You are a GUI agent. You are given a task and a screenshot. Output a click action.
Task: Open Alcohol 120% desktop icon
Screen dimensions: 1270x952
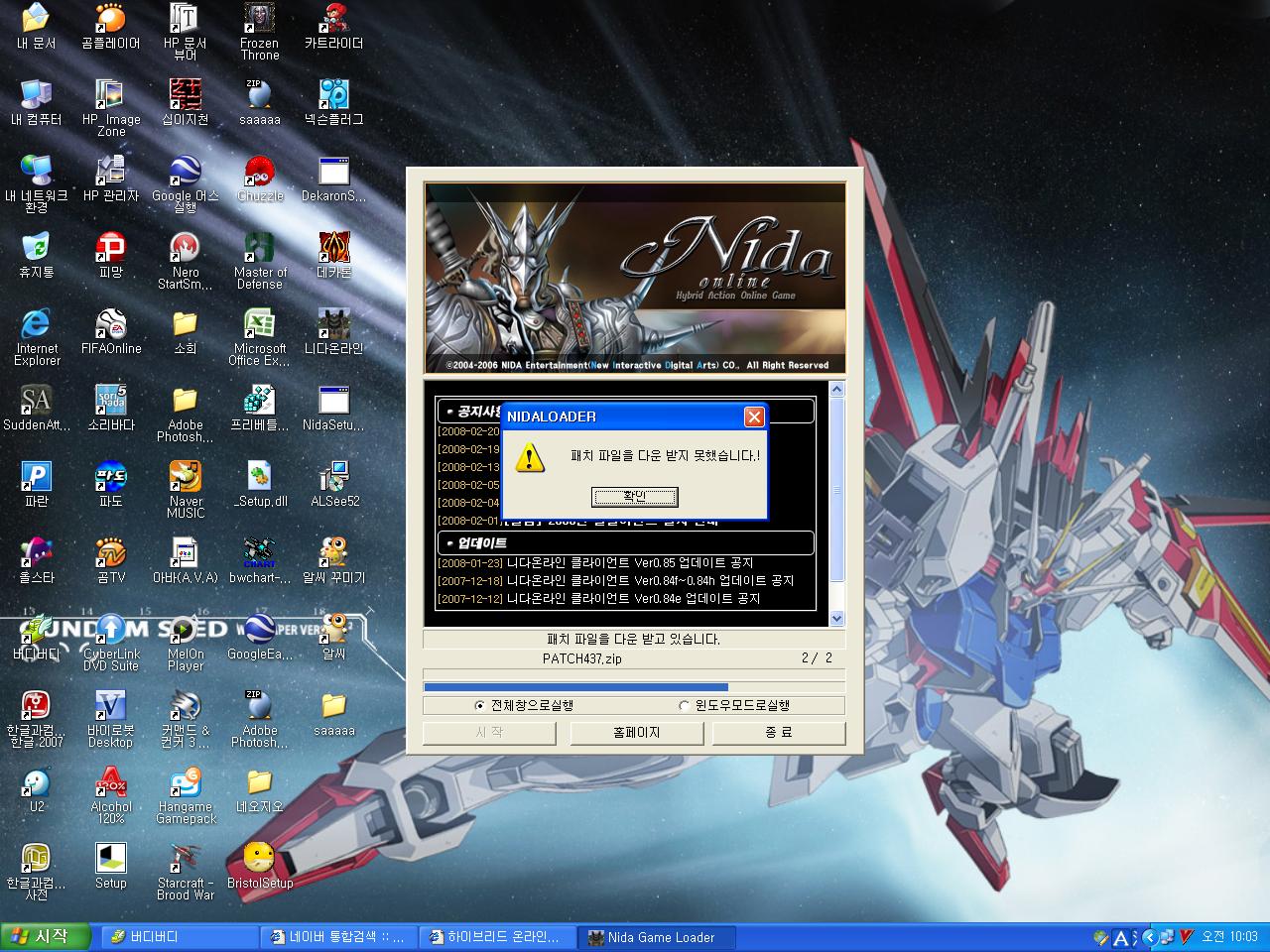pos(111,783)
